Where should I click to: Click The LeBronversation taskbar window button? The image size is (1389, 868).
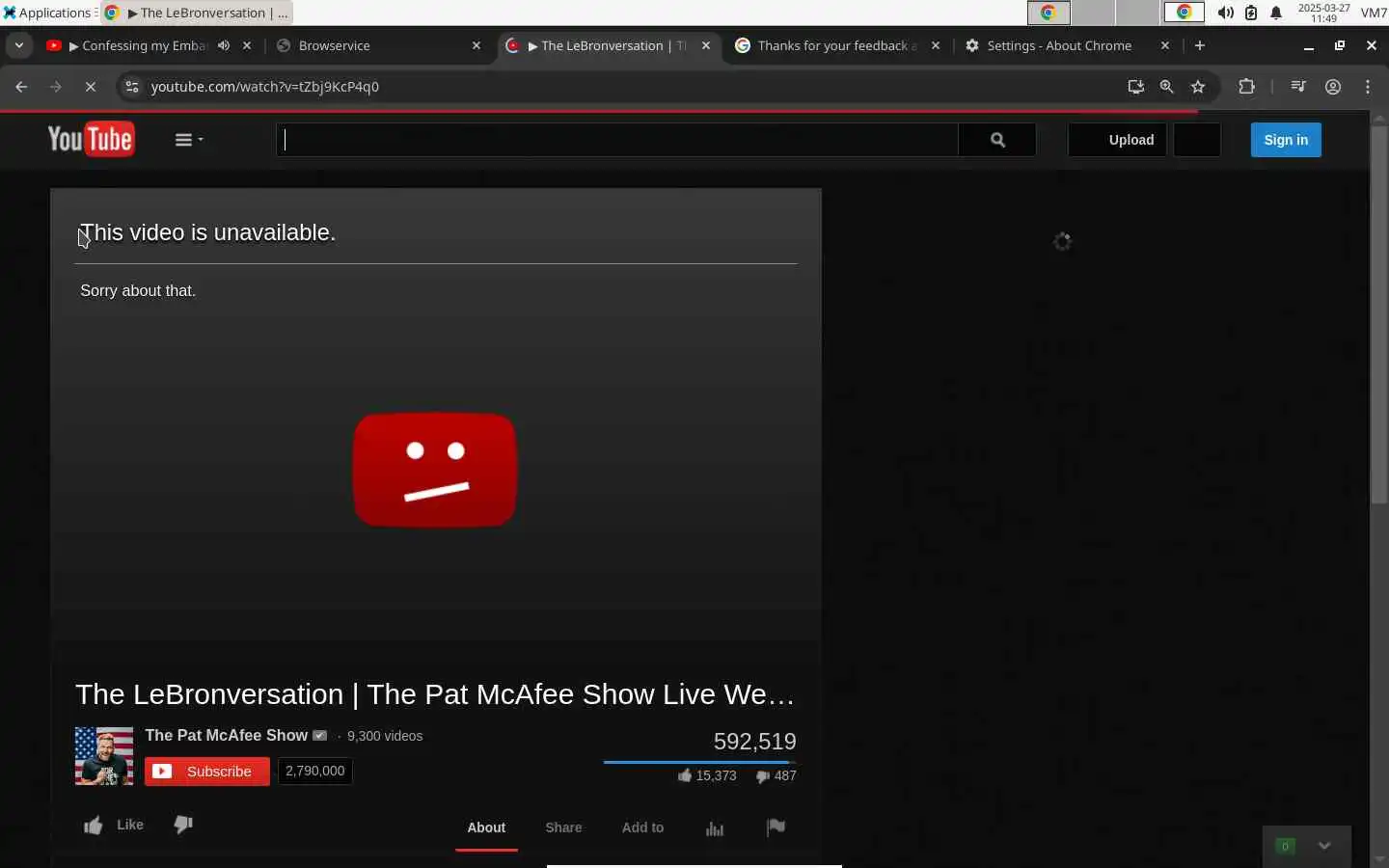point(197,13)
